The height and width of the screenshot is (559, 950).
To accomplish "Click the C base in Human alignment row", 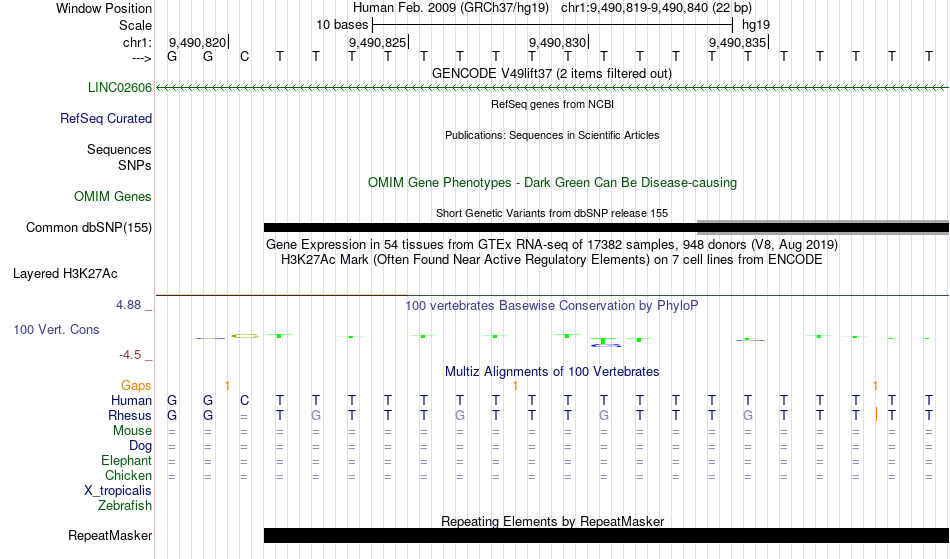I will (x=244, y=400).
